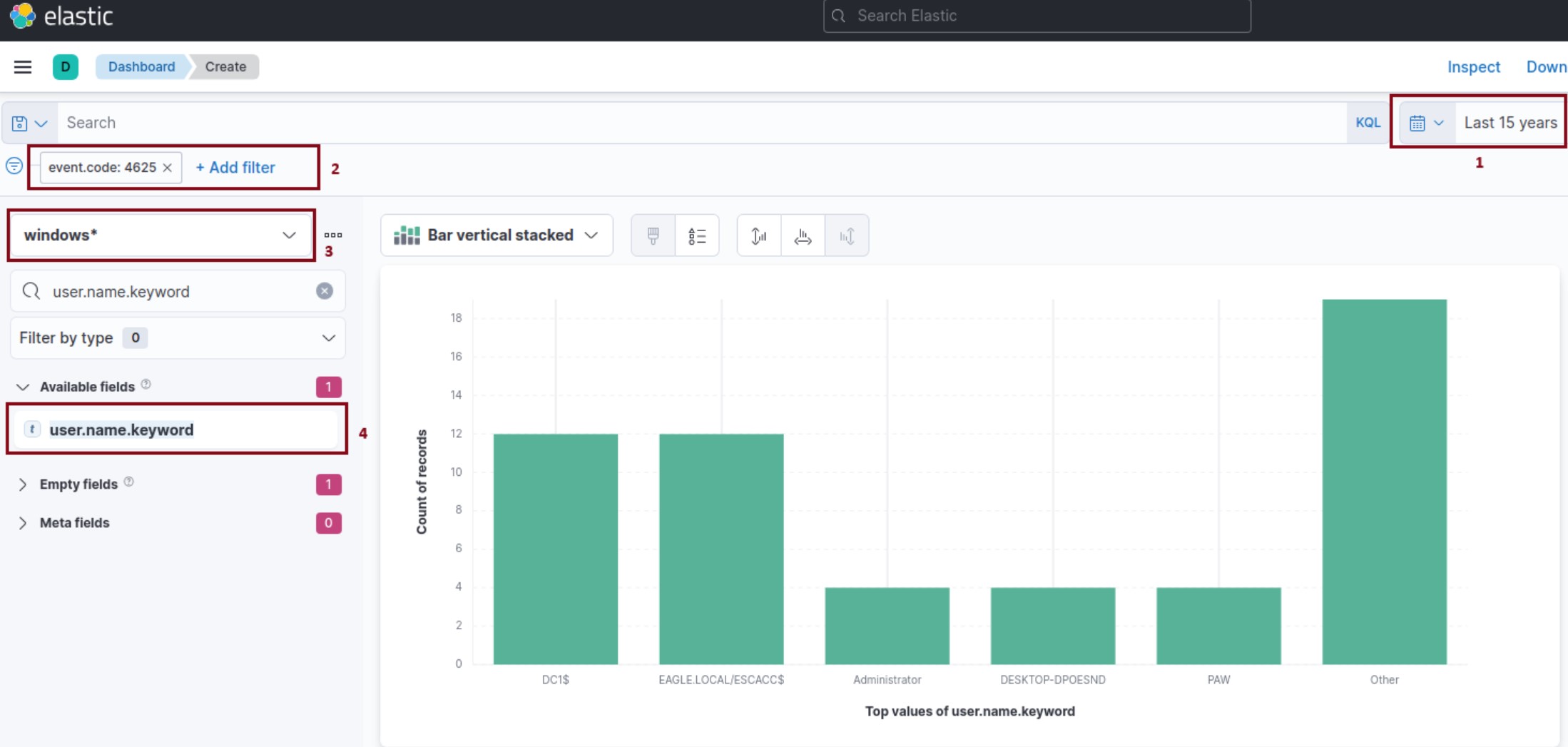Expand Filter by type dropdown
Viewport: 1568px width, 747px height.
pos(178,338)
